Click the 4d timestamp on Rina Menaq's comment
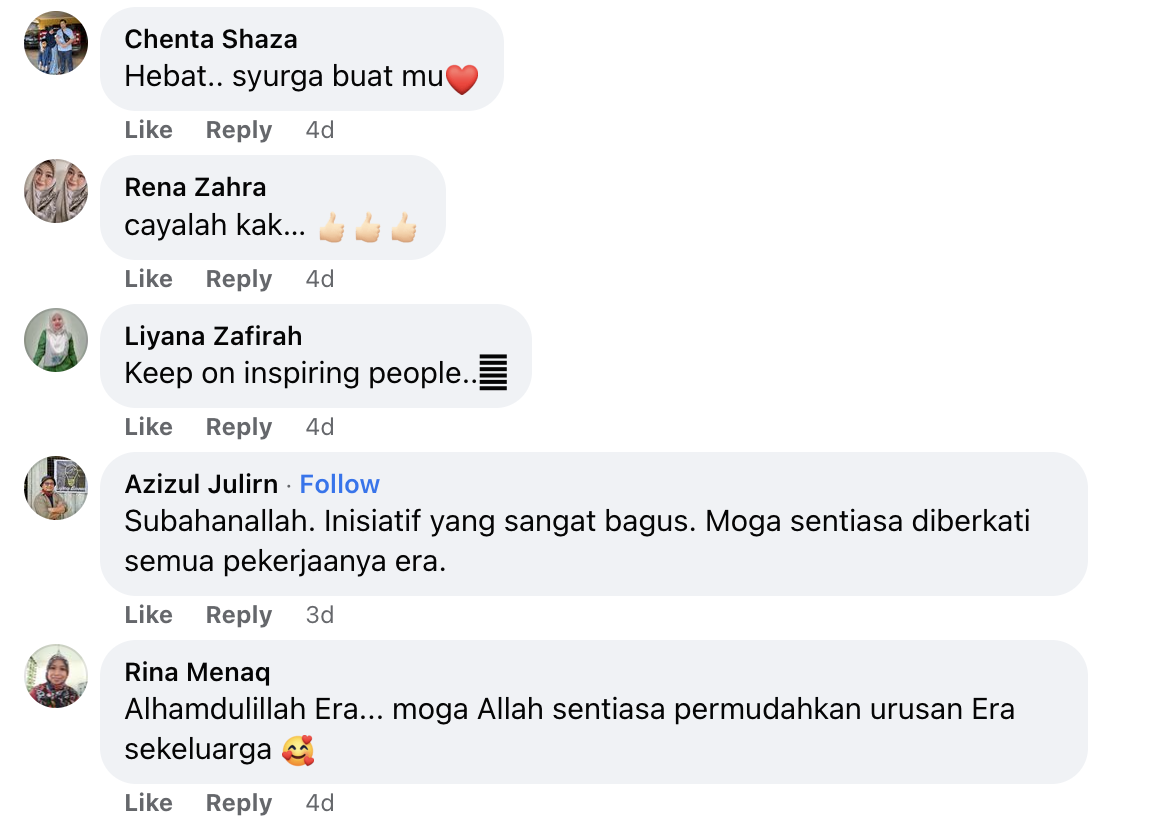This screenshot has width=1158, height=822. 319,803
